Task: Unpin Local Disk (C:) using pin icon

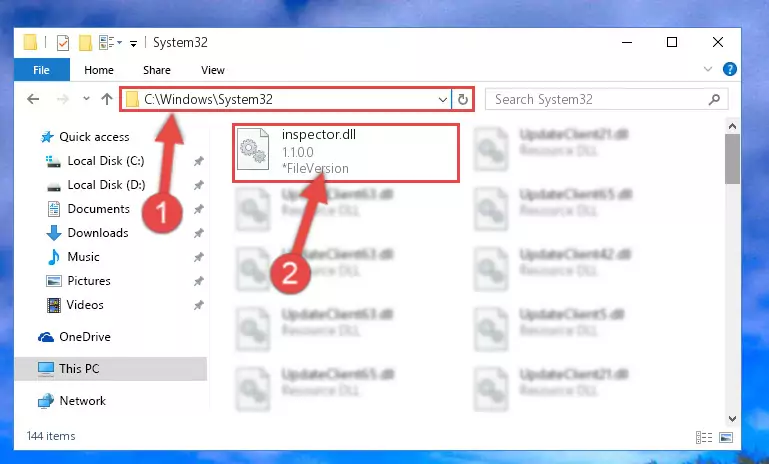Action: 199,161
